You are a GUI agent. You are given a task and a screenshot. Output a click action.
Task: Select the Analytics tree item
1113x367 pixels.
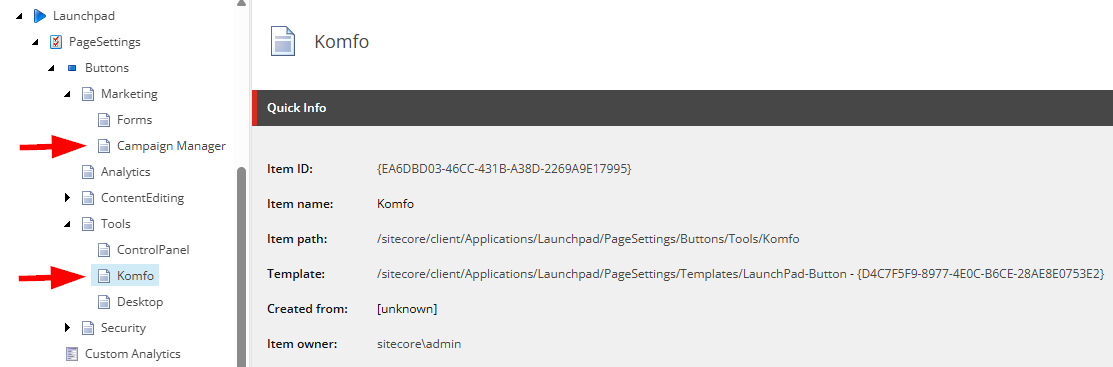pos(126,172)
